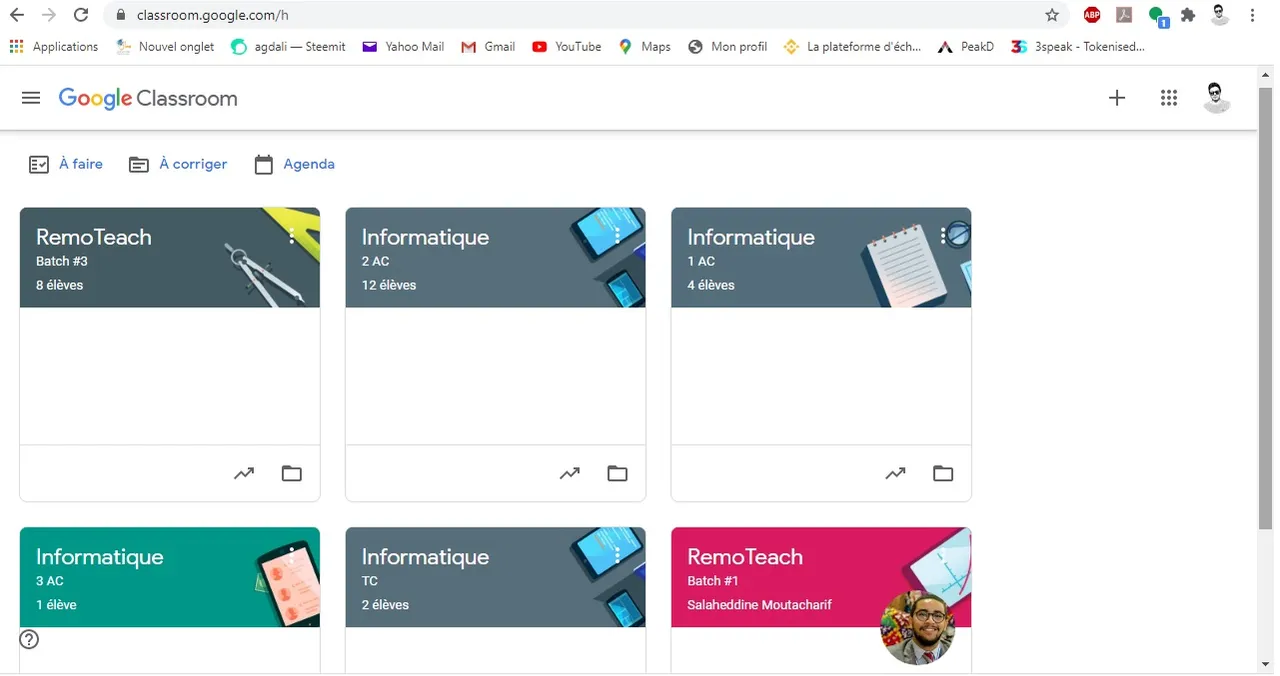Open RemoTeach Batch #3 class
Image resolution: width=1280 pixels, height=676 pixels.
94,237
